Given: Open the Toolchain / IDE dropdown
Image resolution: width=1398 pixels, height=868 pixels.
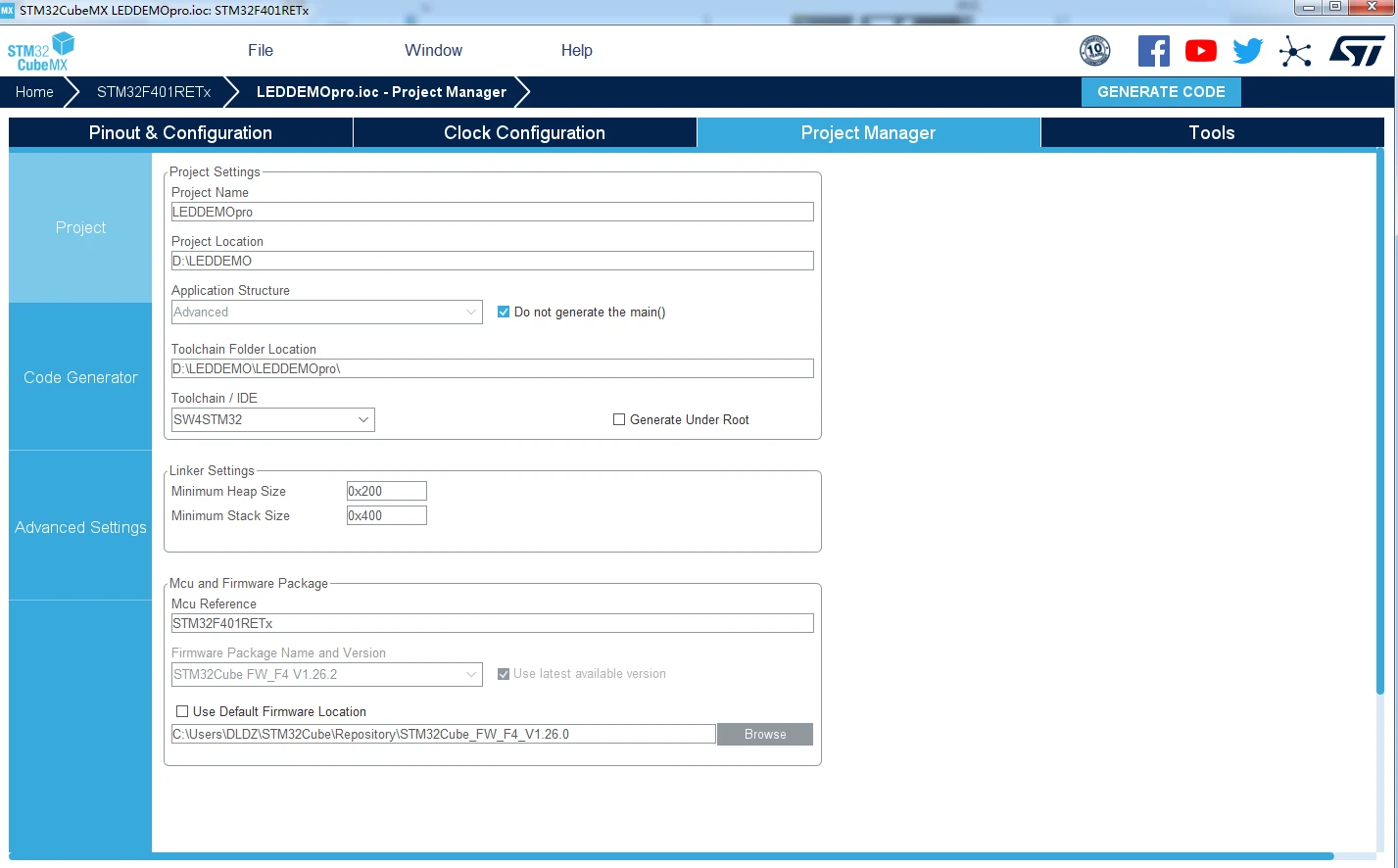Looking at the screenshot, I should (x=272, y=419).
